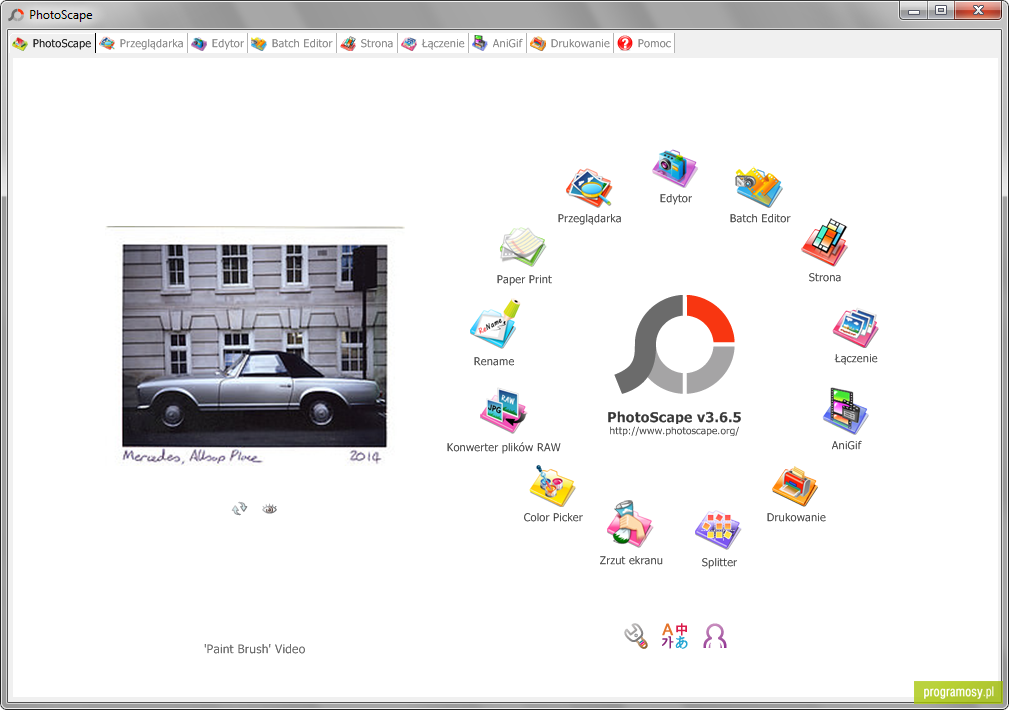Refresh the preview photo with the arrows icon
The height and width of the screenshot is (710, 1009).
(239, 509)
